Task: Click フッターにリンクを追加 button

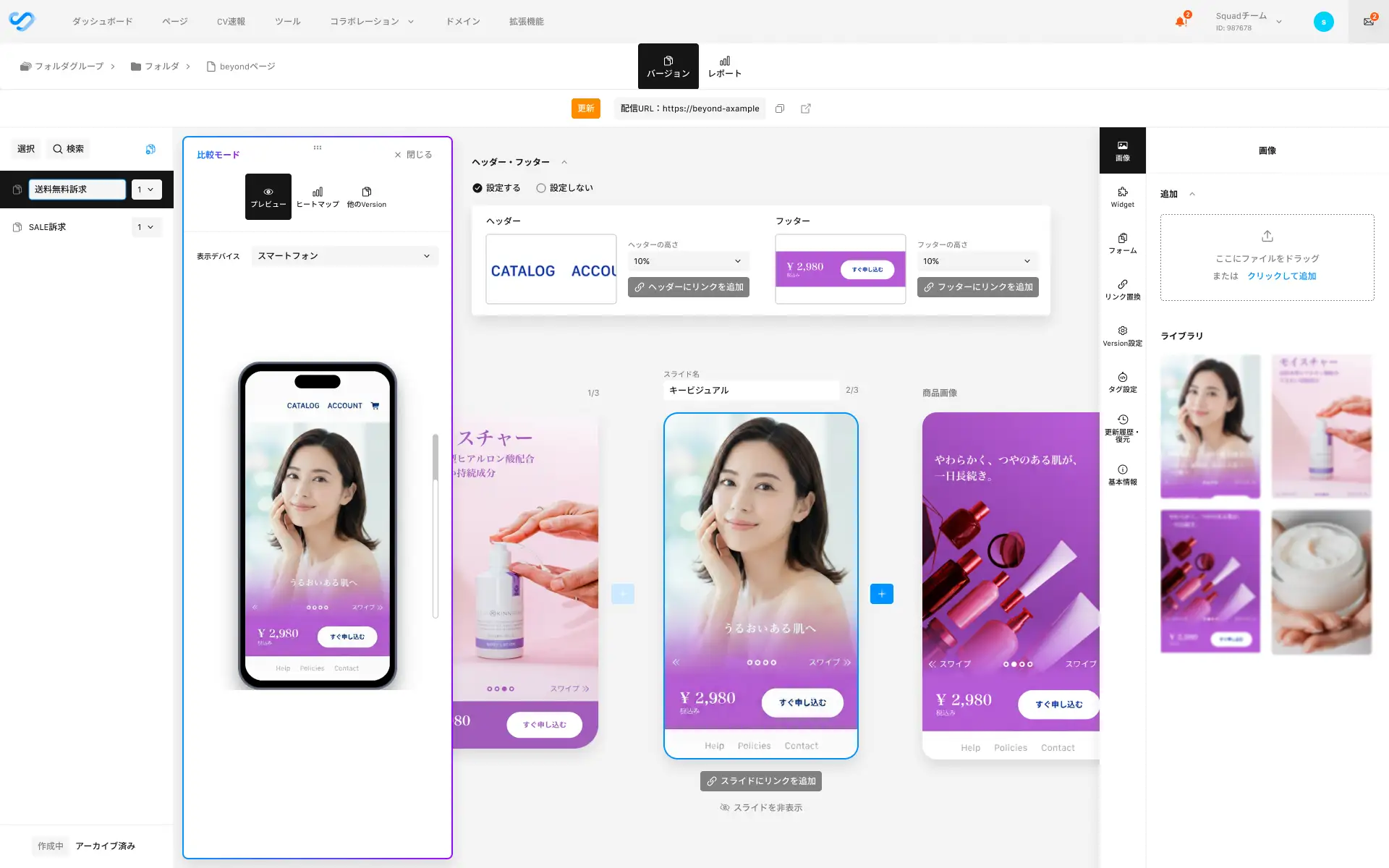Action: coord(977,287)
